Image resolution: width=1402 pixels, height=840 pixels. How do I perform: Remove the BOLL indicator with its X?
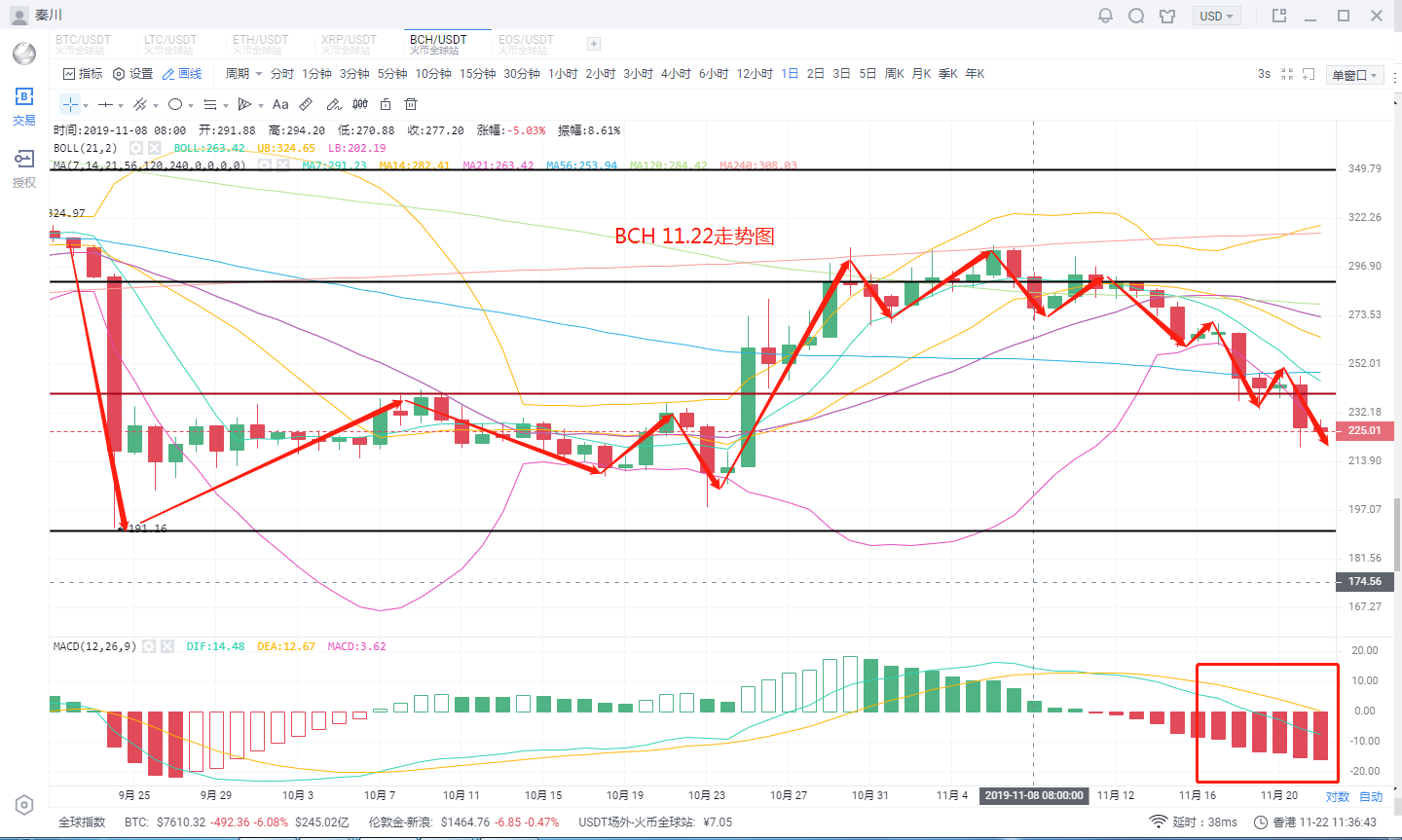click(x=154, y=148)
